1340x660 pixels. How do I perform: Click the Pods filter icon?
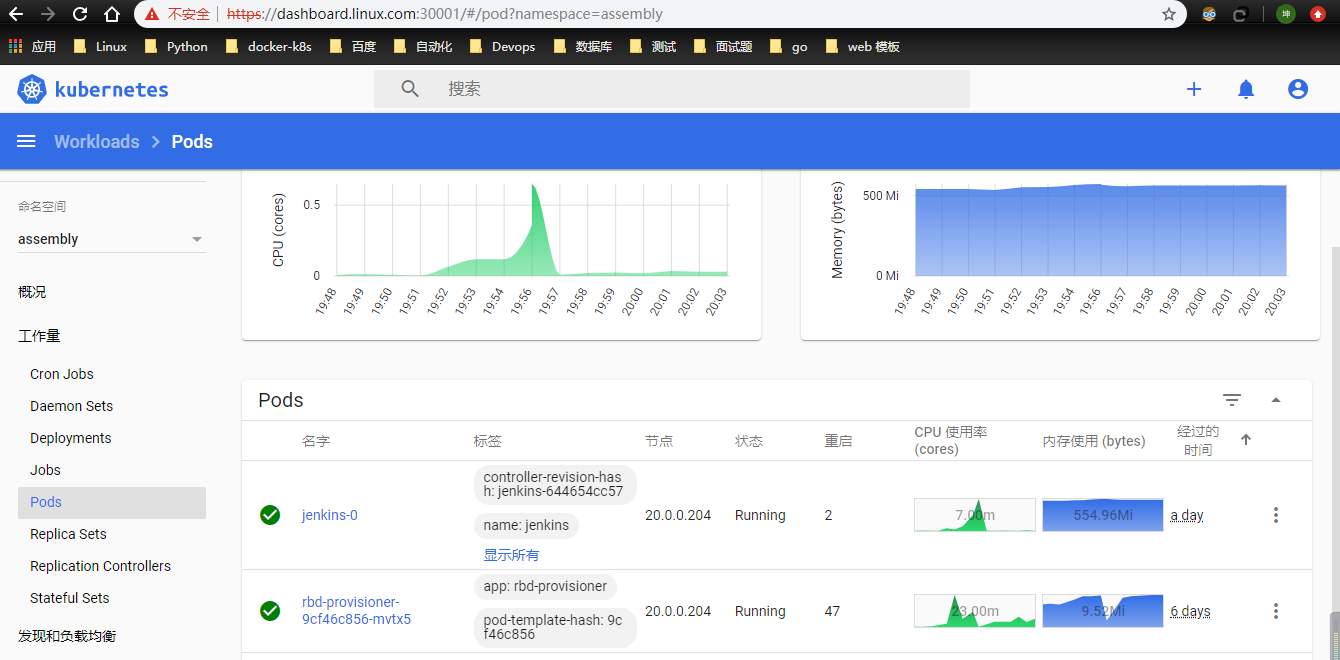(1232, 400)
